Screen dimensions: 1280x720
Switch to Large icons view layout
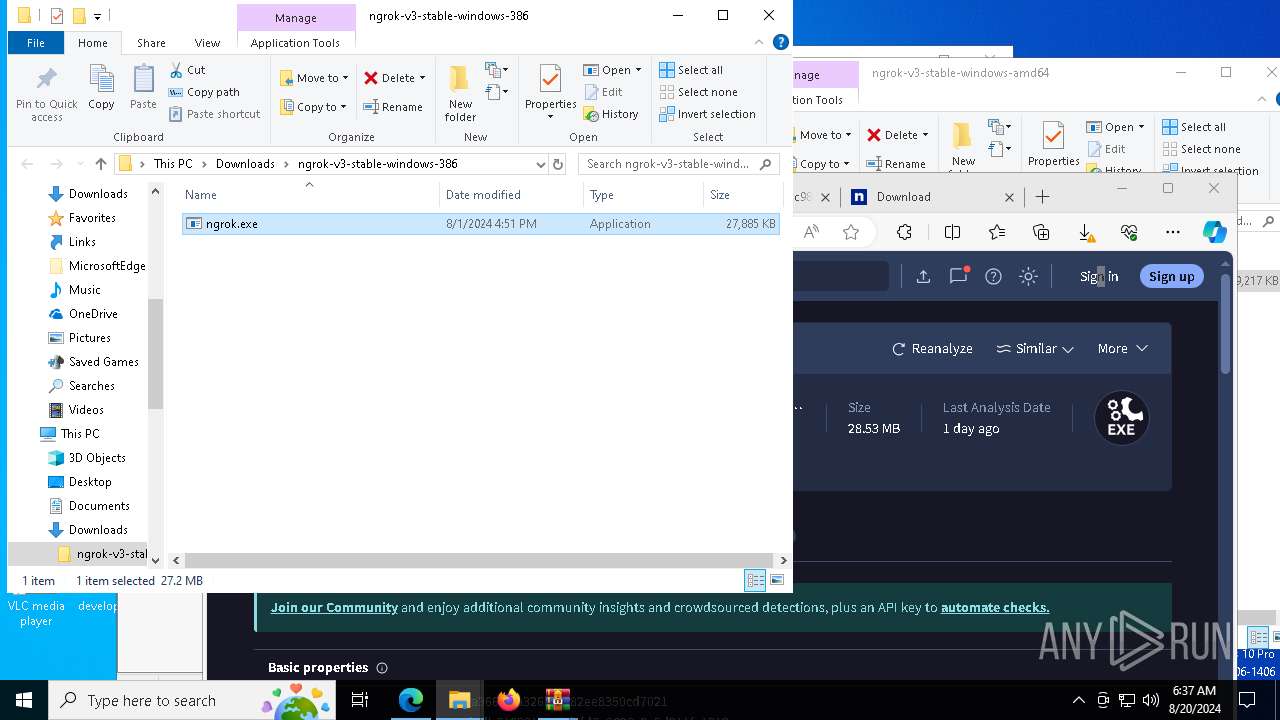[776, 580]
